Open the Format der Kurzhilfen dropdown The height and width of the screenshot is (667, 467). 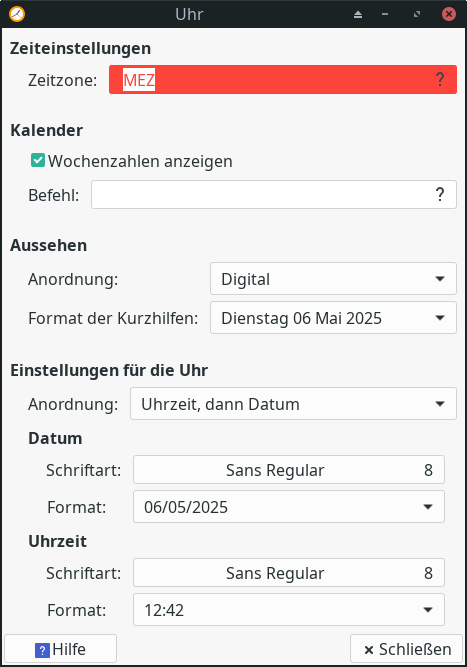(333, 318)
